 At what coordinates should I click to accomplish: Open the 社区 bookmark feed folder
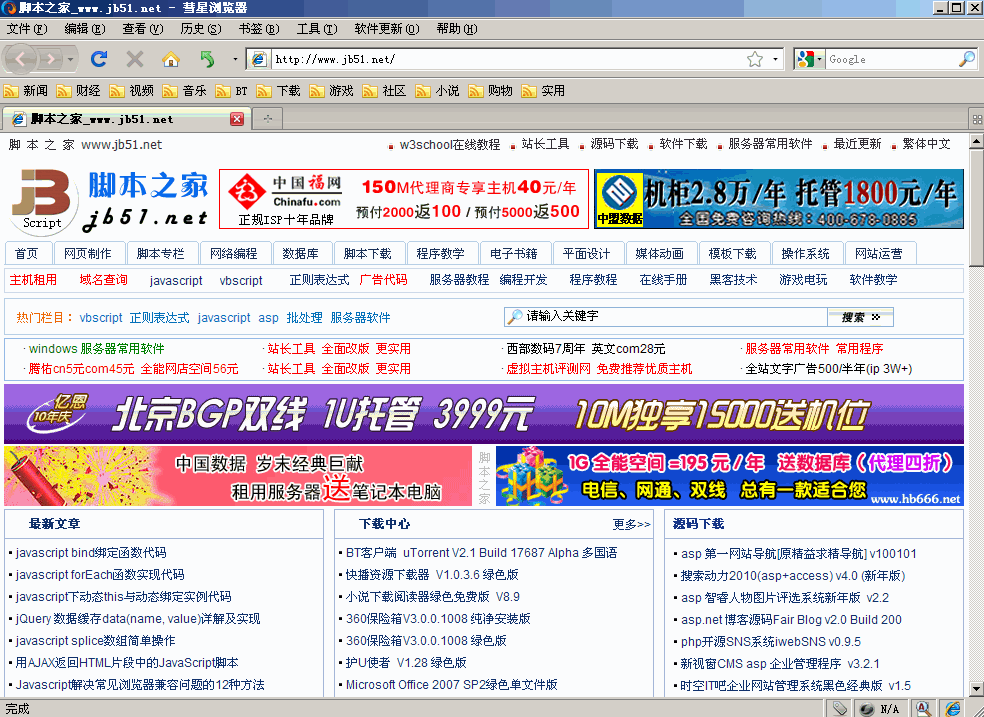384,91
